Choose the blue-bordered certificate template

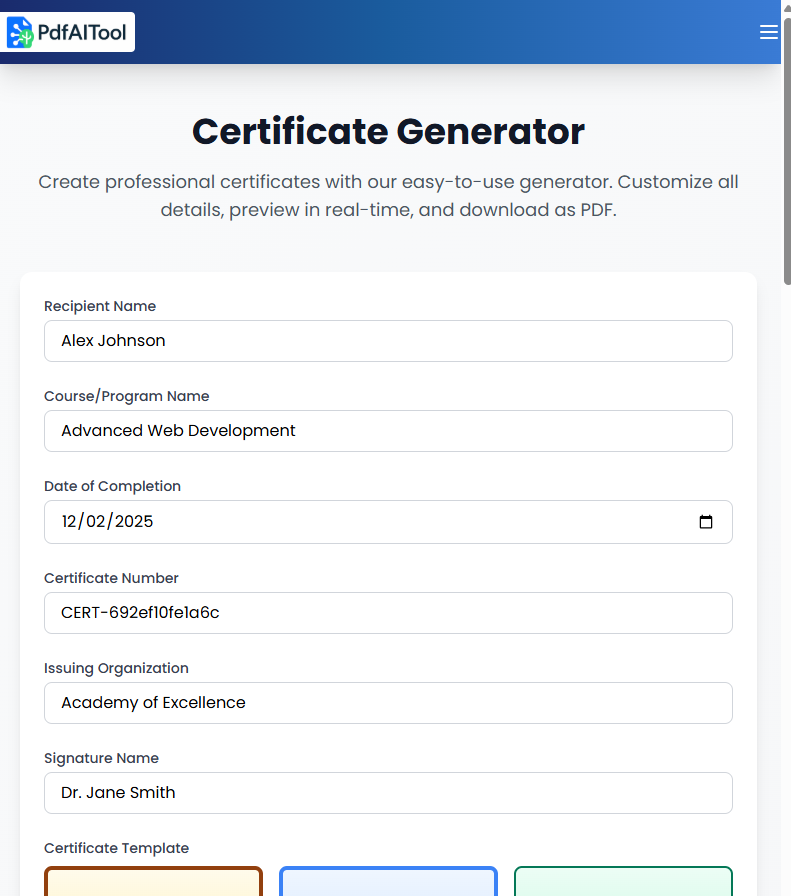(388, 881)
